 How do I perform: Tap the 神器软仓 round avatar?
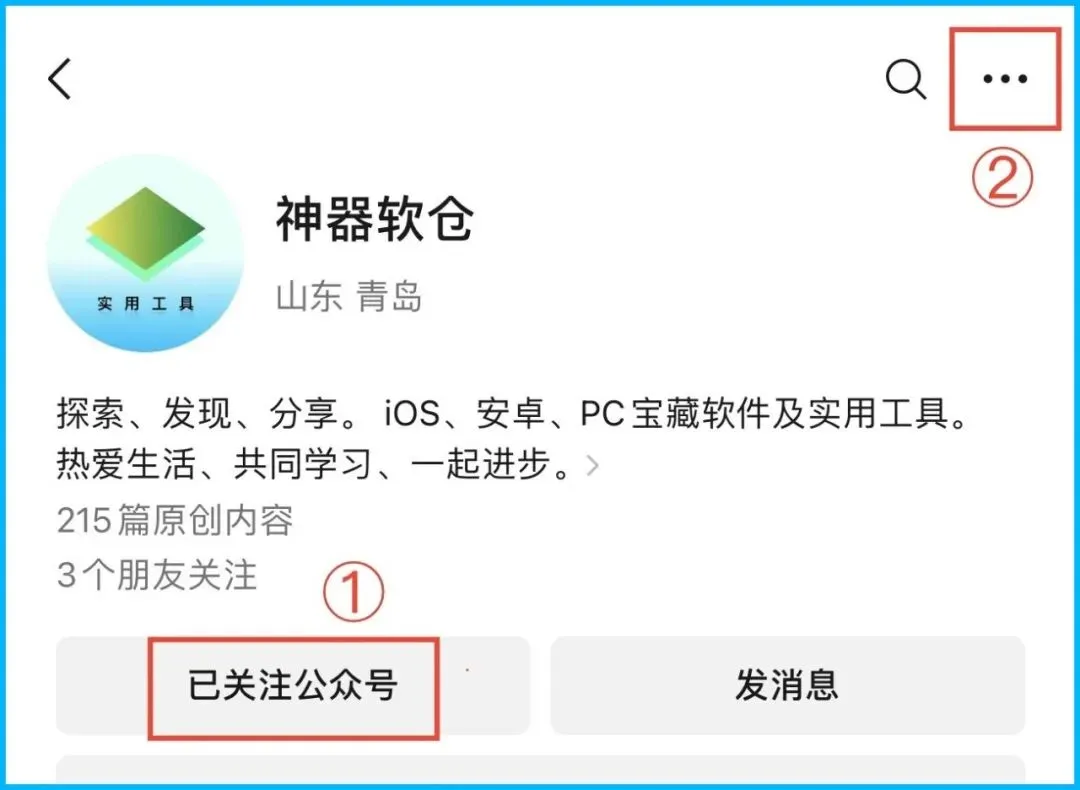145,253
